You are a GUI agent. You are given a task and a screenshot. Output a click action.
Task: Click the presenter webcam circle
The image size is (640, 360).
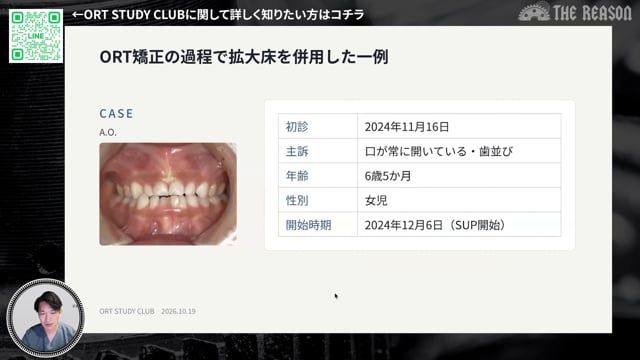click(x=46, y=318)
